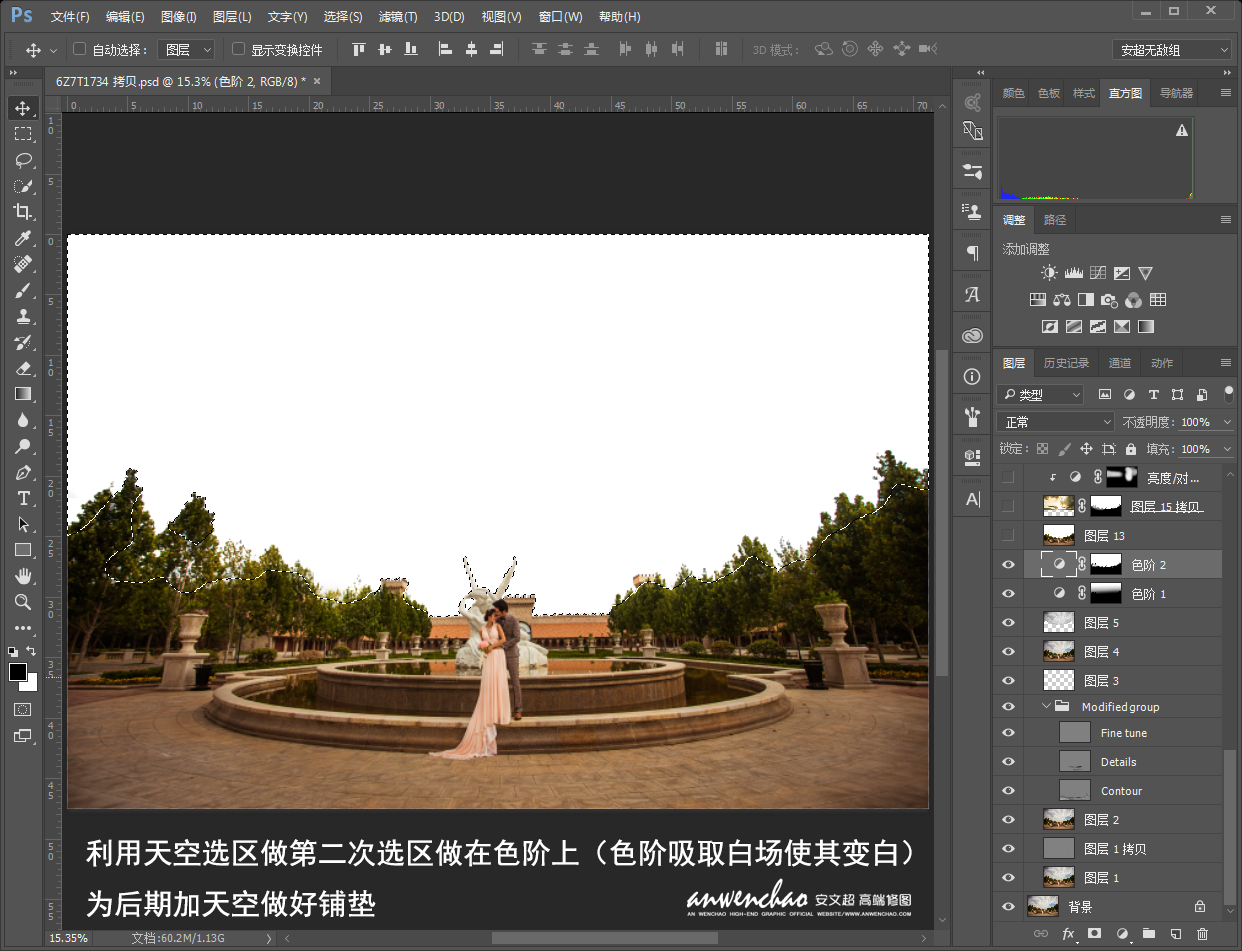The width and height of the screenshot is (1242, 951).
Task: Delete layer trash icon in Layers panel
Action: pos(1202,934)
